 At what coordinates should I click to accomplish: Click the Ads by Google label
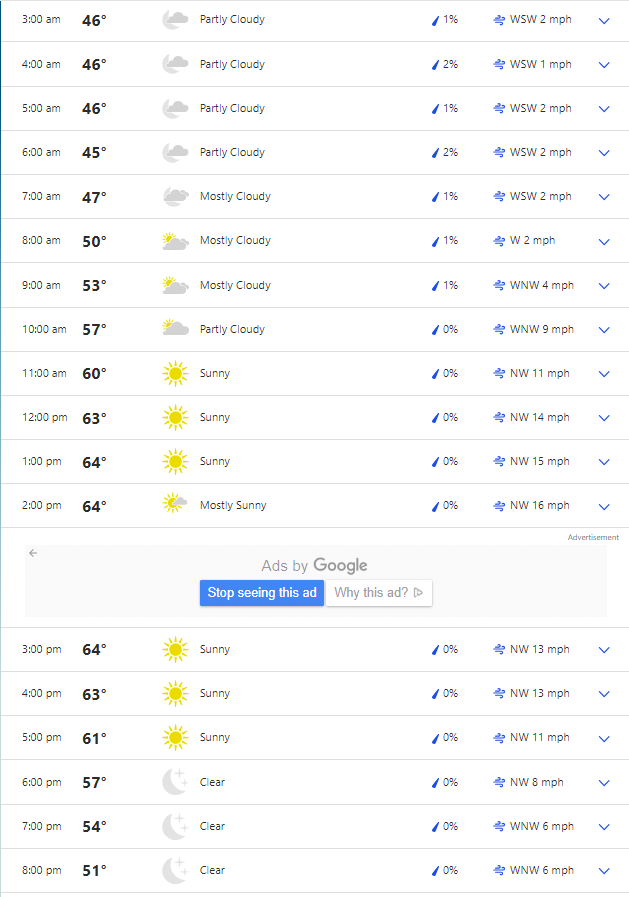(314, 565)
